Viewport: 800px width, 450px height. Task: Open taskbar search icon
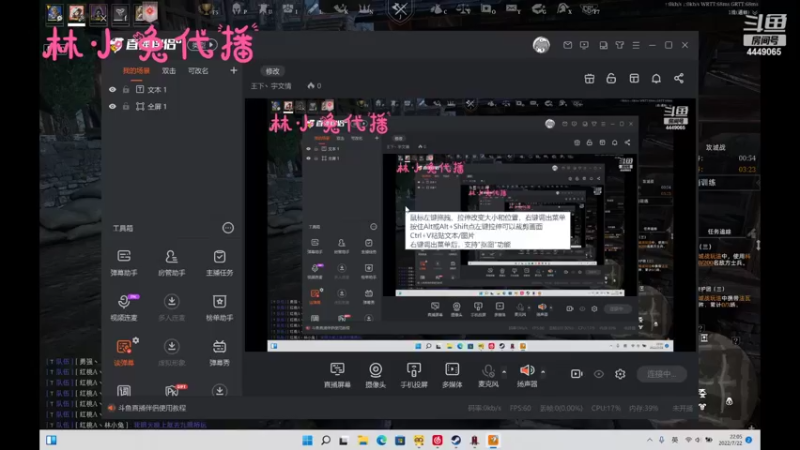(x=326, y=440)
